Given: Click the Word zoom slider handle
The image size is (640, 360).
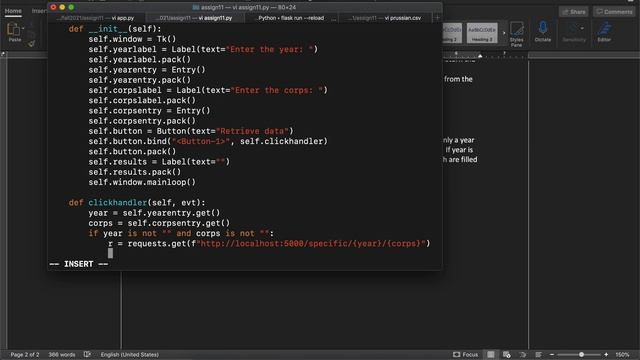Looking at the screenshot, I should (x=581, y=355).
